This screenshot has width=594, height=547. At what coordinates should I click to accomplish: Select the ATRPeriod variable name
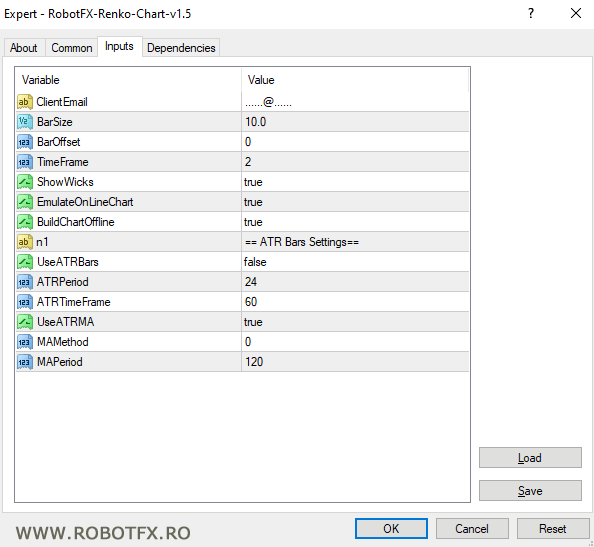[63, 282]
